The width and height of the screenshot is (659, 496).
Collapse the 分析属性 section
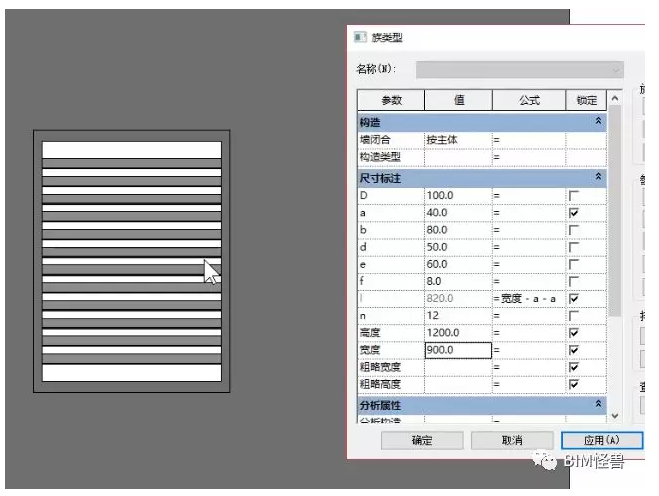[598, 404]
